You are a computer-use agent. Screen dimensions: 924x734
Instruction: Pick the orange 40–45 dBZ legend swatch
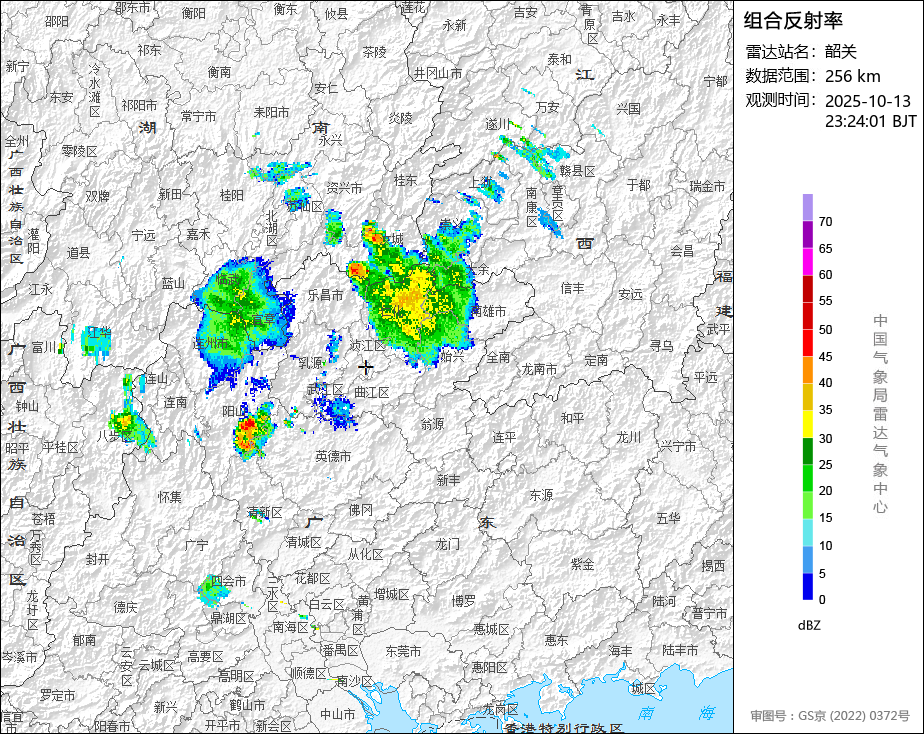(807, 370)
